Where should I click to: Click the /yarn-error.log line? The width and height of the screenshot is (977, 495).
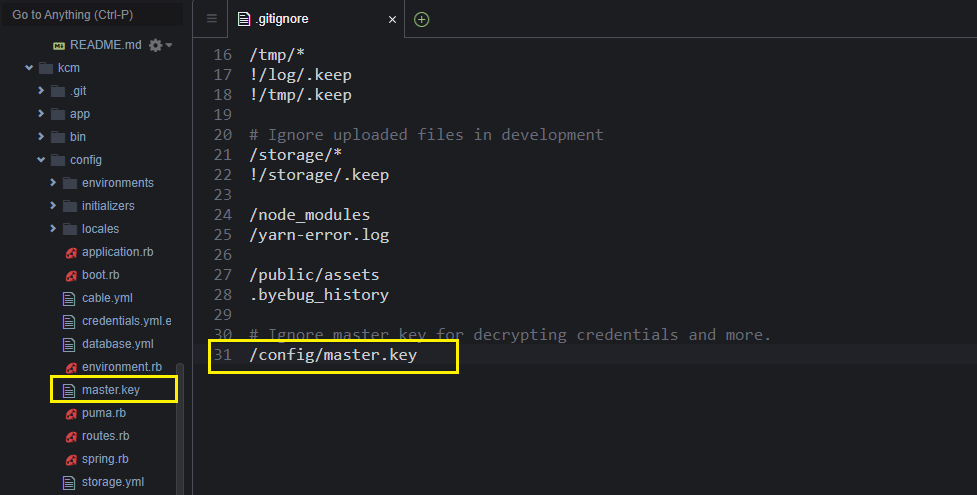[319, 235]
